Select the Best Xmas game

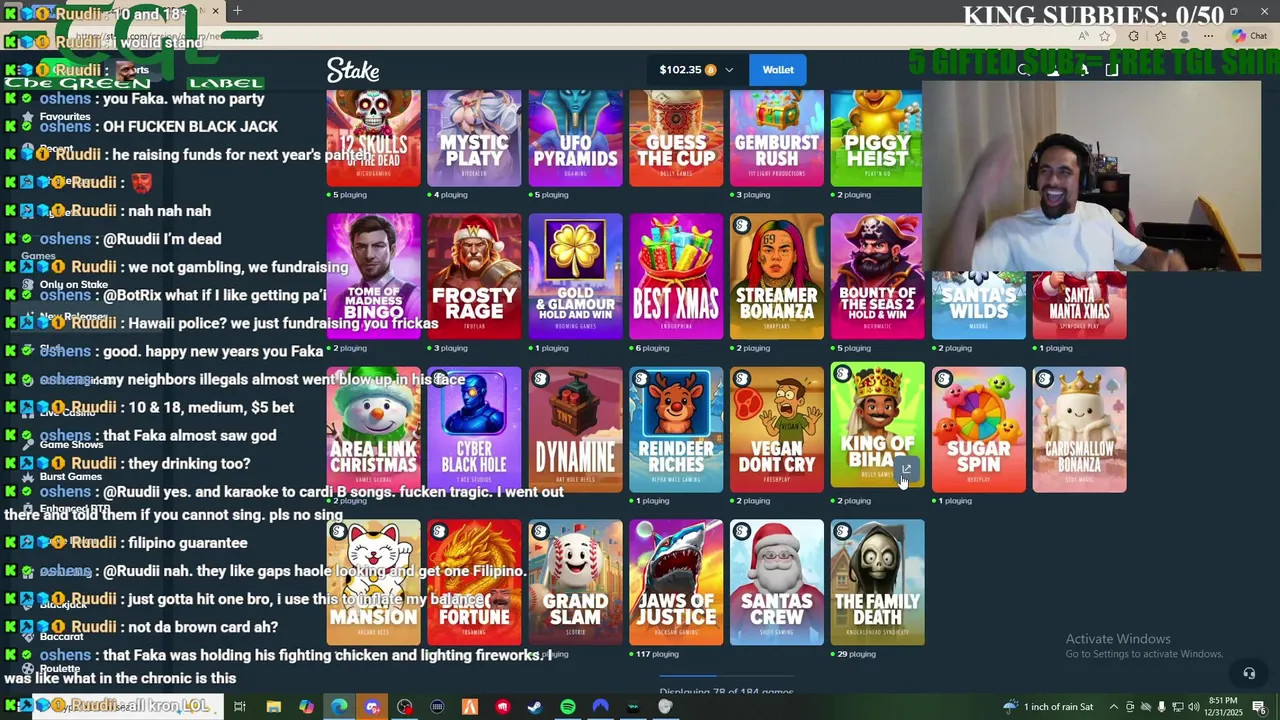coord(676,276)
